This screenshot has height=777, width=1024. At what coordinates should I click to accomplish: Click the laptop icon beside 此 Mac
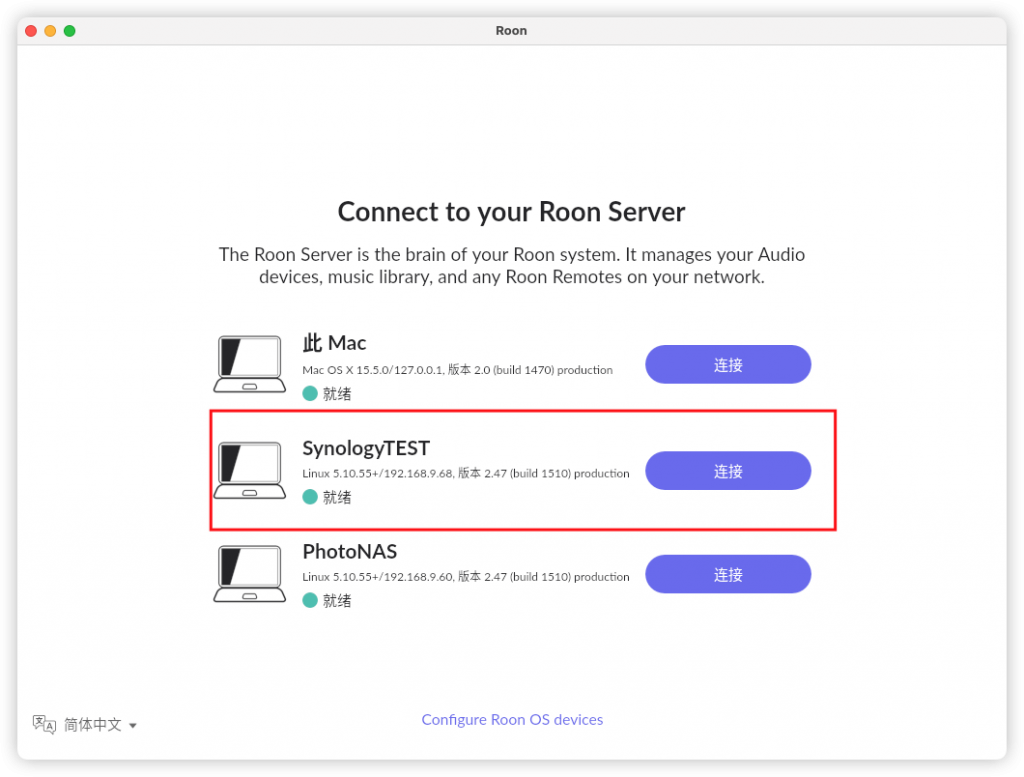(x=249, y=364)
